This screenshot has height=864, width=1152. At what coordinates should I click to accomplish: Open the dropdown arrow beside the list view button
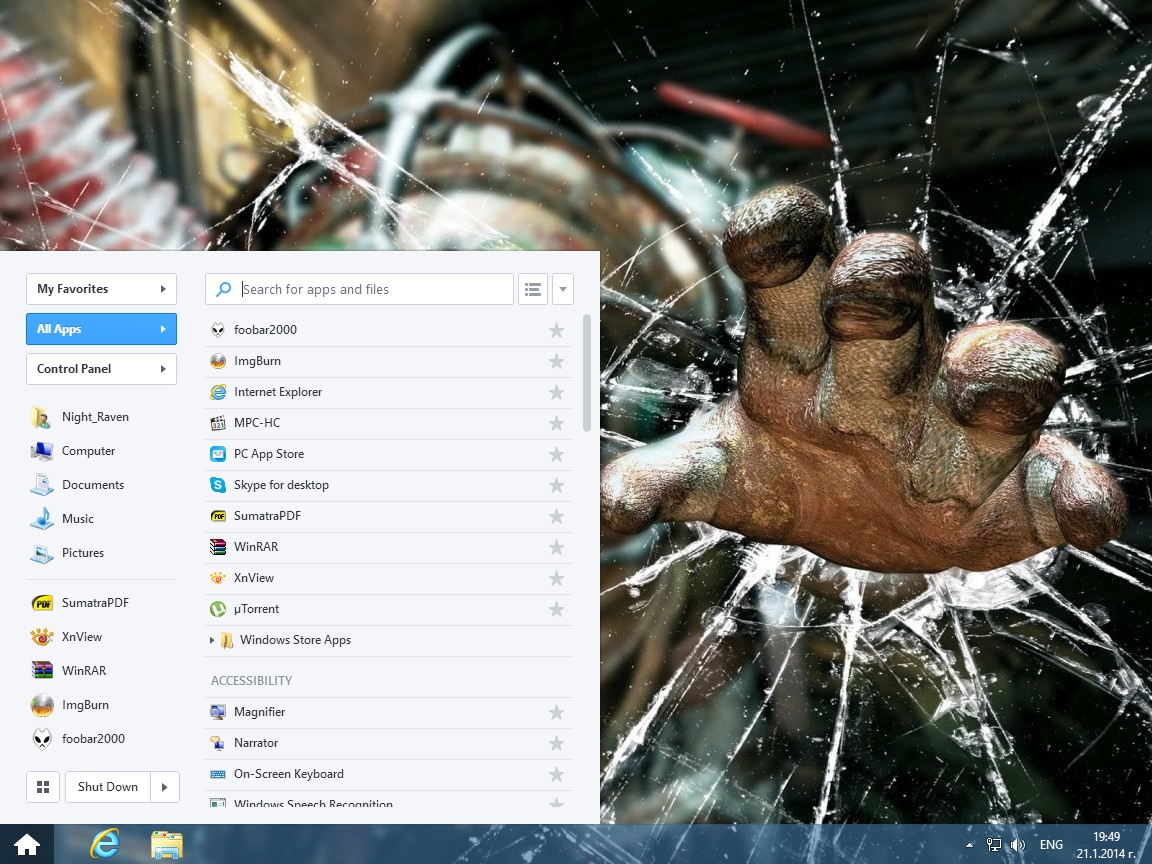click(x=563, y=289)
